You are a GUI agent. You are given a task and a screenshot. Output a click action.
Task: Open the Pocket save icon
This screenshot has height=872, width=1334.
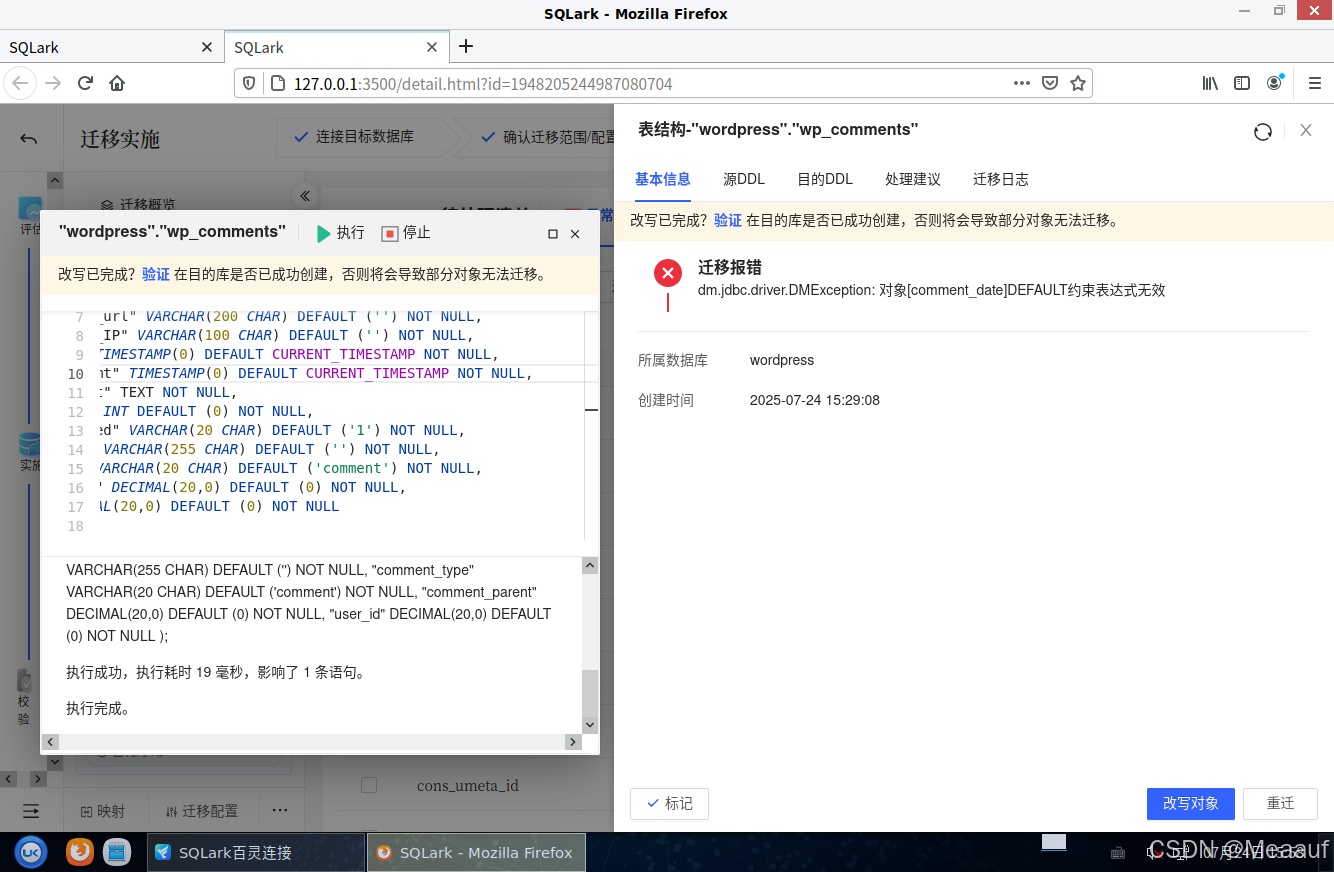click(x=1050, y=83)
